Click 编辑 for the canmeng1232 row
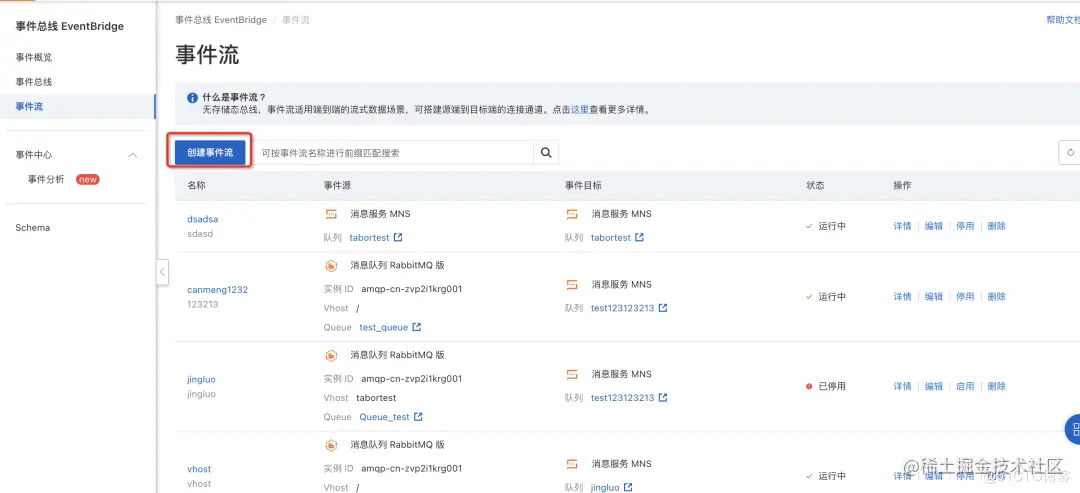 coord(934,297)
